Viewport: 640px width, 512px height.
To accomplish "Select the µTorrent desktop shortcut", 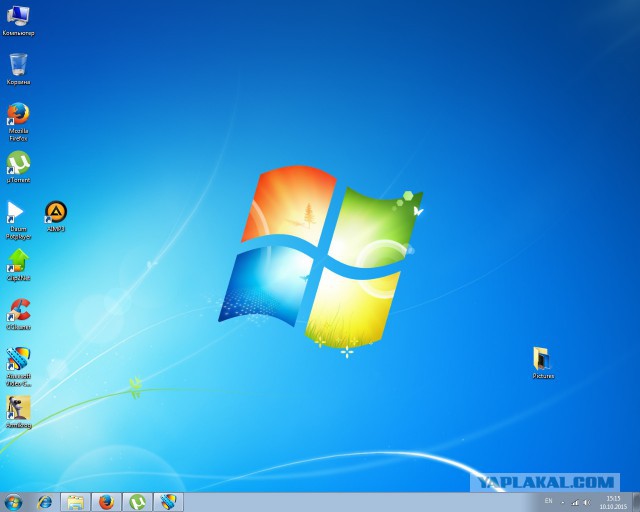I will coord(18,167).
